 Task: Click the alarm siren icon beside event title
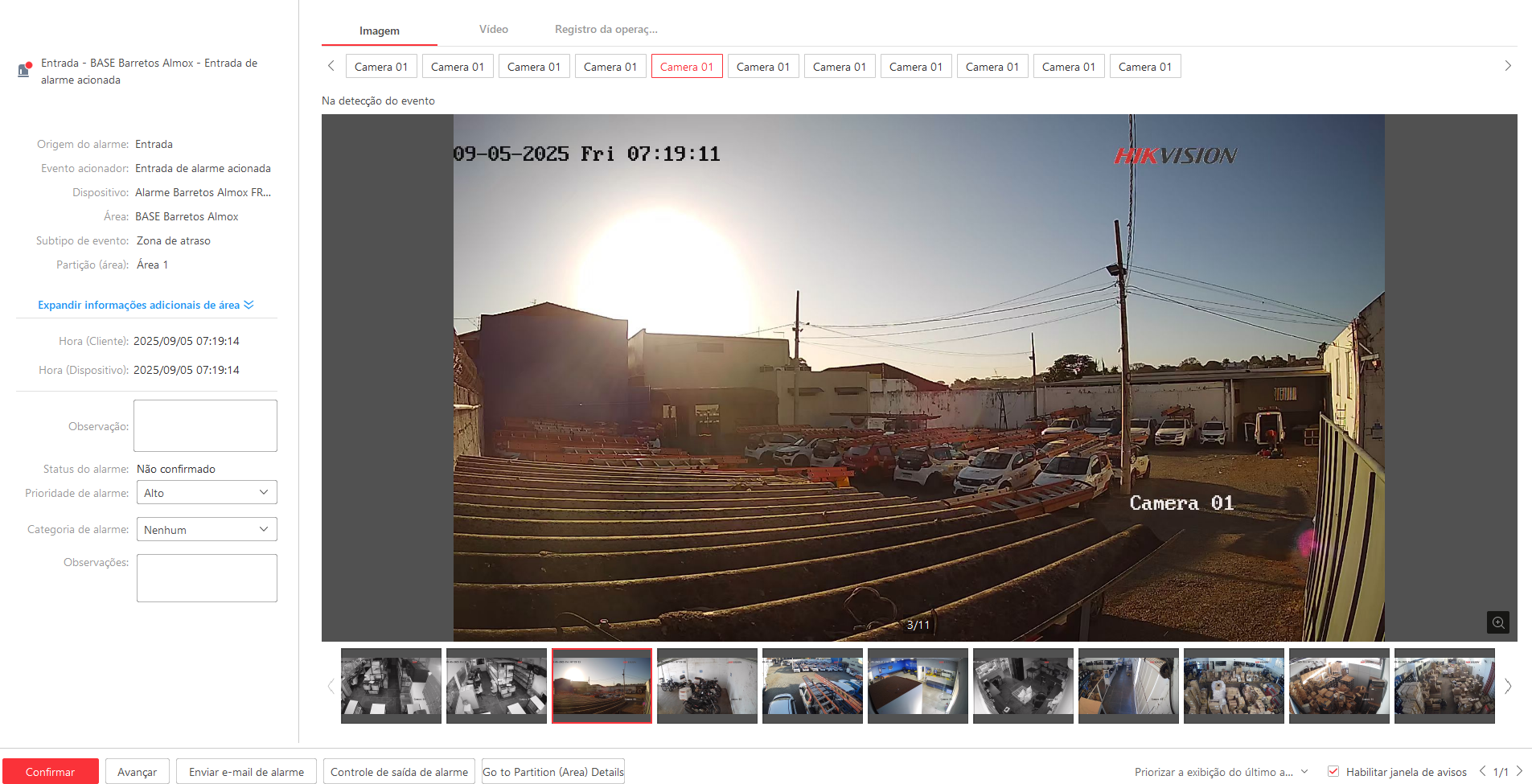[25, 71]
